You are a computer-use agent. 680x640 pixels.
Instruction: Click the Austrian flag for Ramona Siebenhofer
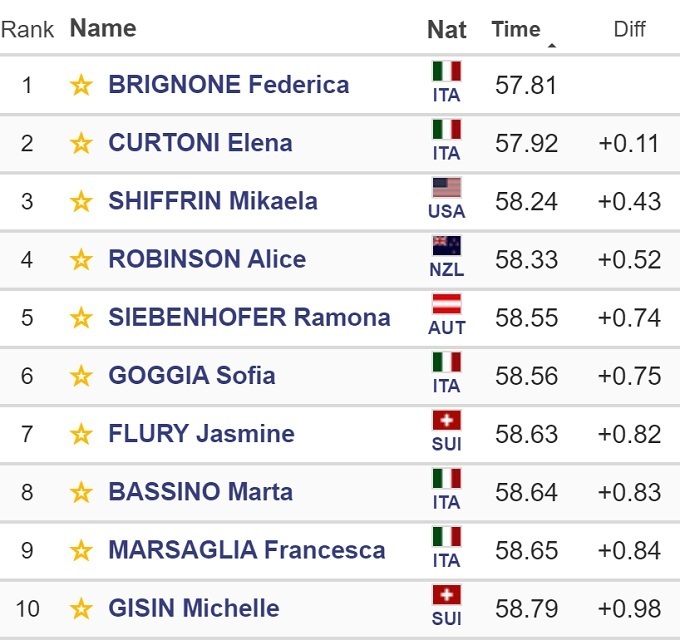tap(446, 303)
